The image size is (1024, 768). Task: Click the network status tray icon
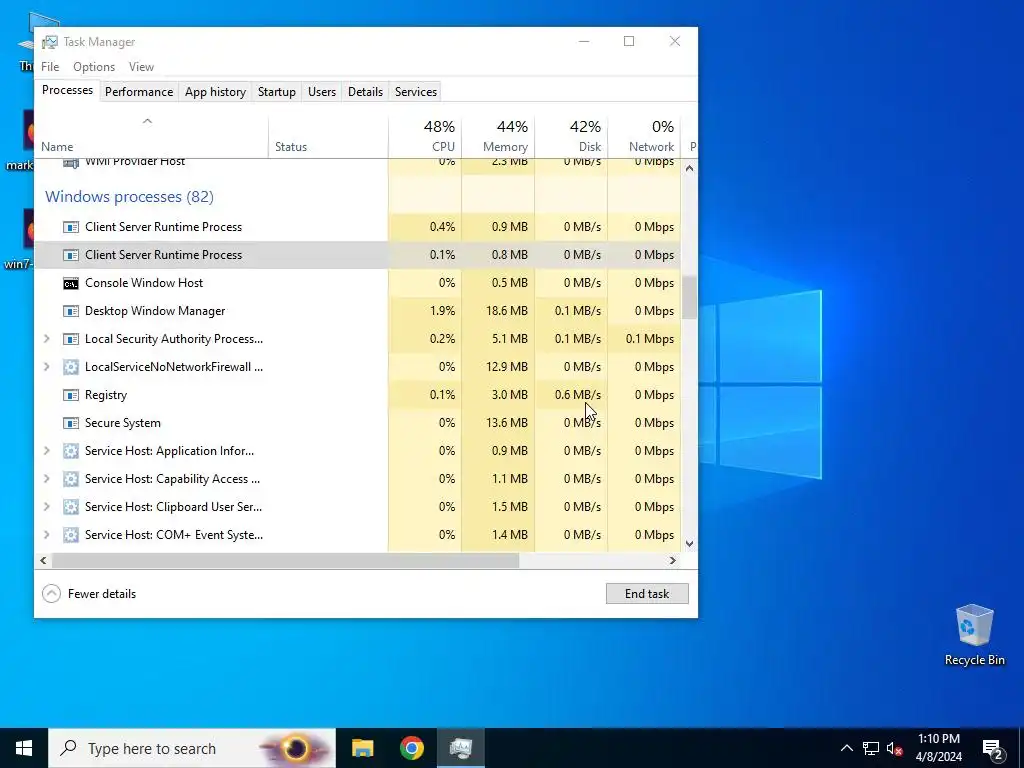tap(871, 748)
